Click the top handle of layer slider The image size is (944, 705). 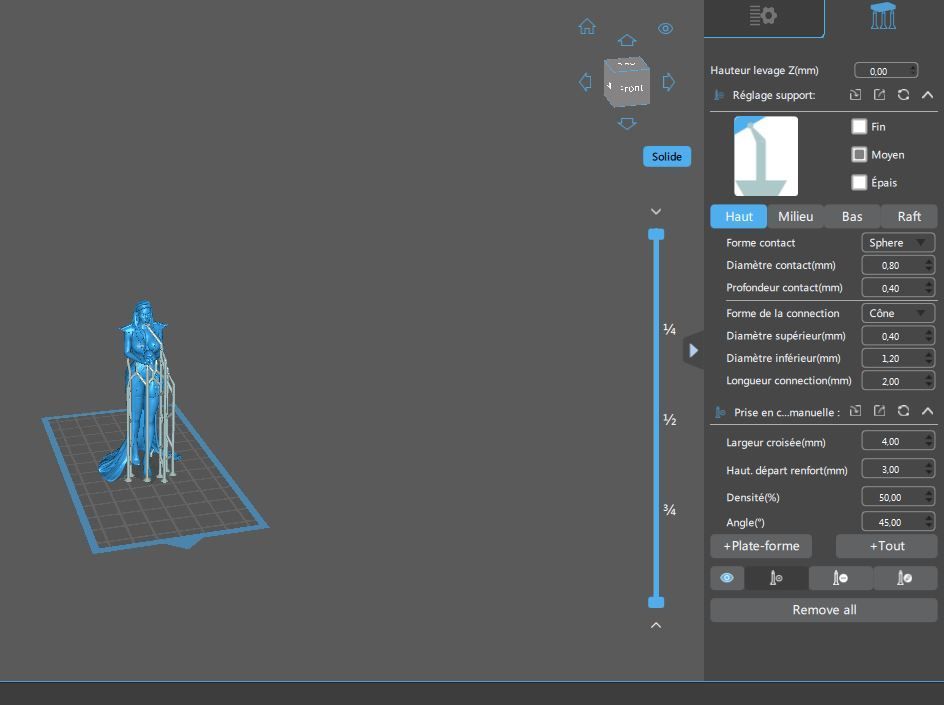coord(656,234)
